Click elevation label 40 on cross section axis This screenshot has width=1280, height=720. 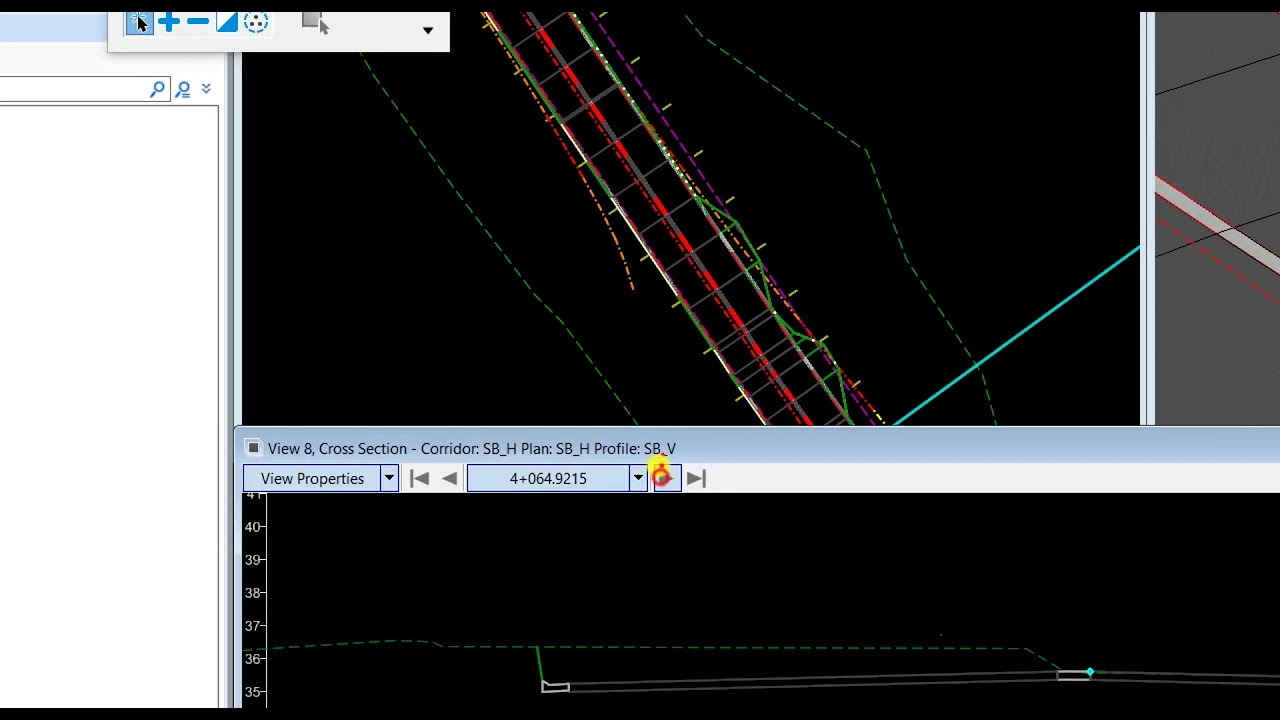pyautogui.click(x=253, y=527)
